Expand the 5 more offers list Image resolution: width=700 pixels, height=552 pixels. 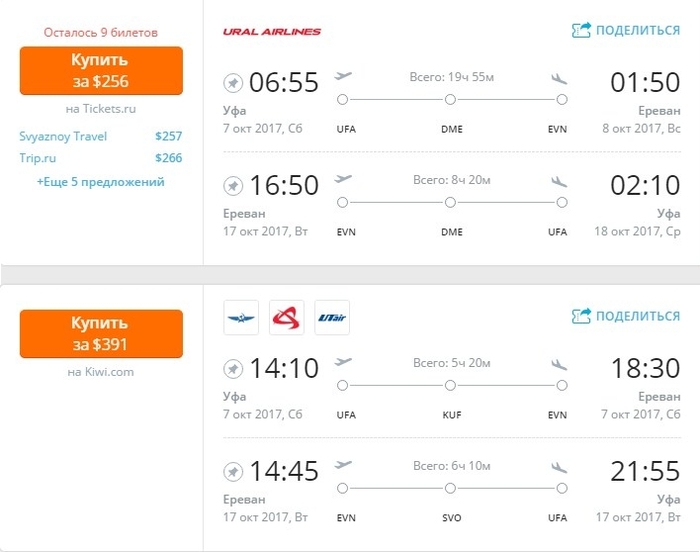point(101,182)
